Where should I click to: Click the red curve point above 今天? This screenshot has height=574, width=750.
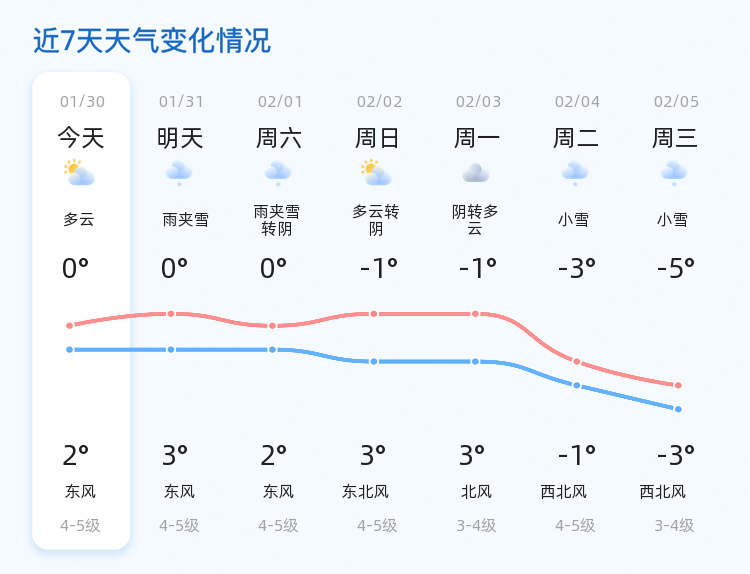click(x=70, y=325)
